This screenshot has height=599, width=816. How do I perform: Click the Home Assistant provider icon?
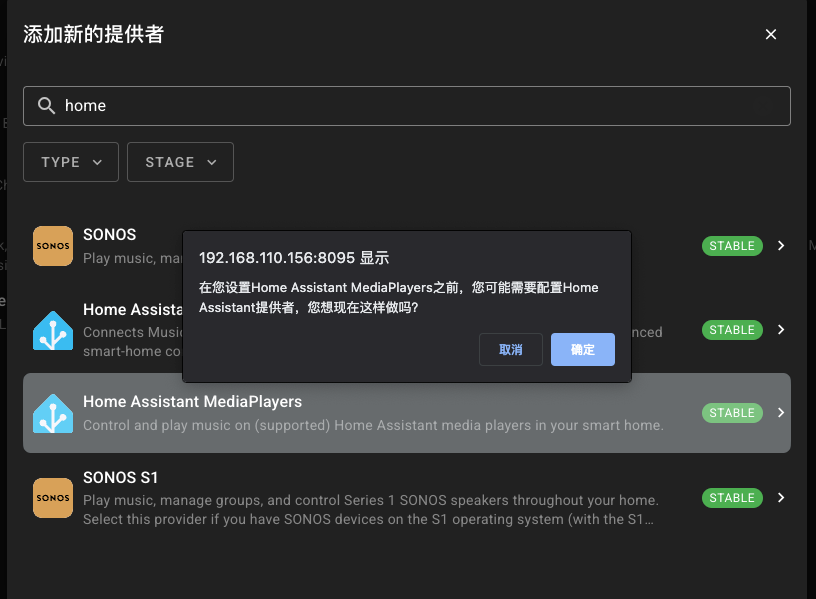[53, 330]
